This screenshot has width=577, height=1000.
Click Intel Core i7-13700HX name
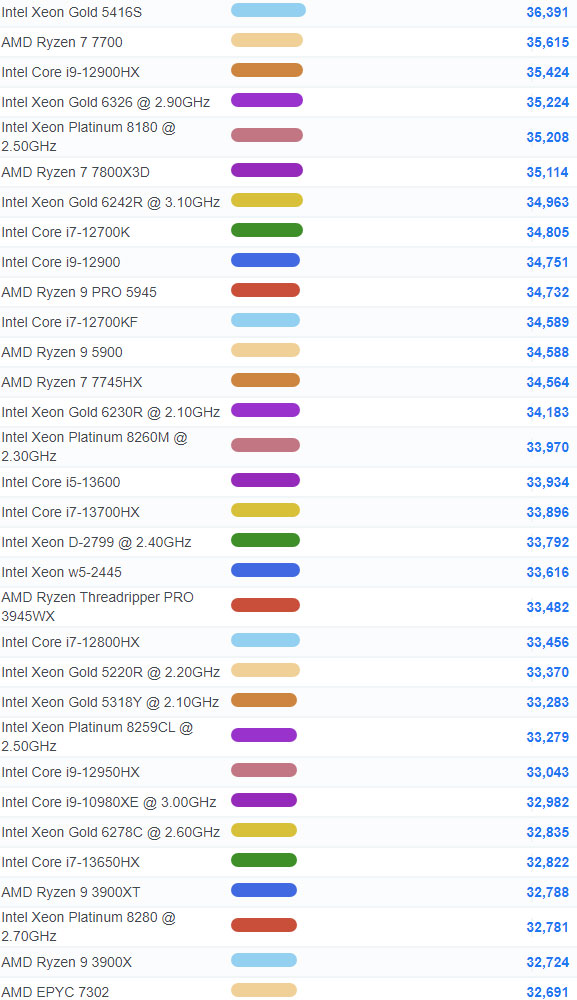[x=70, y=512]
